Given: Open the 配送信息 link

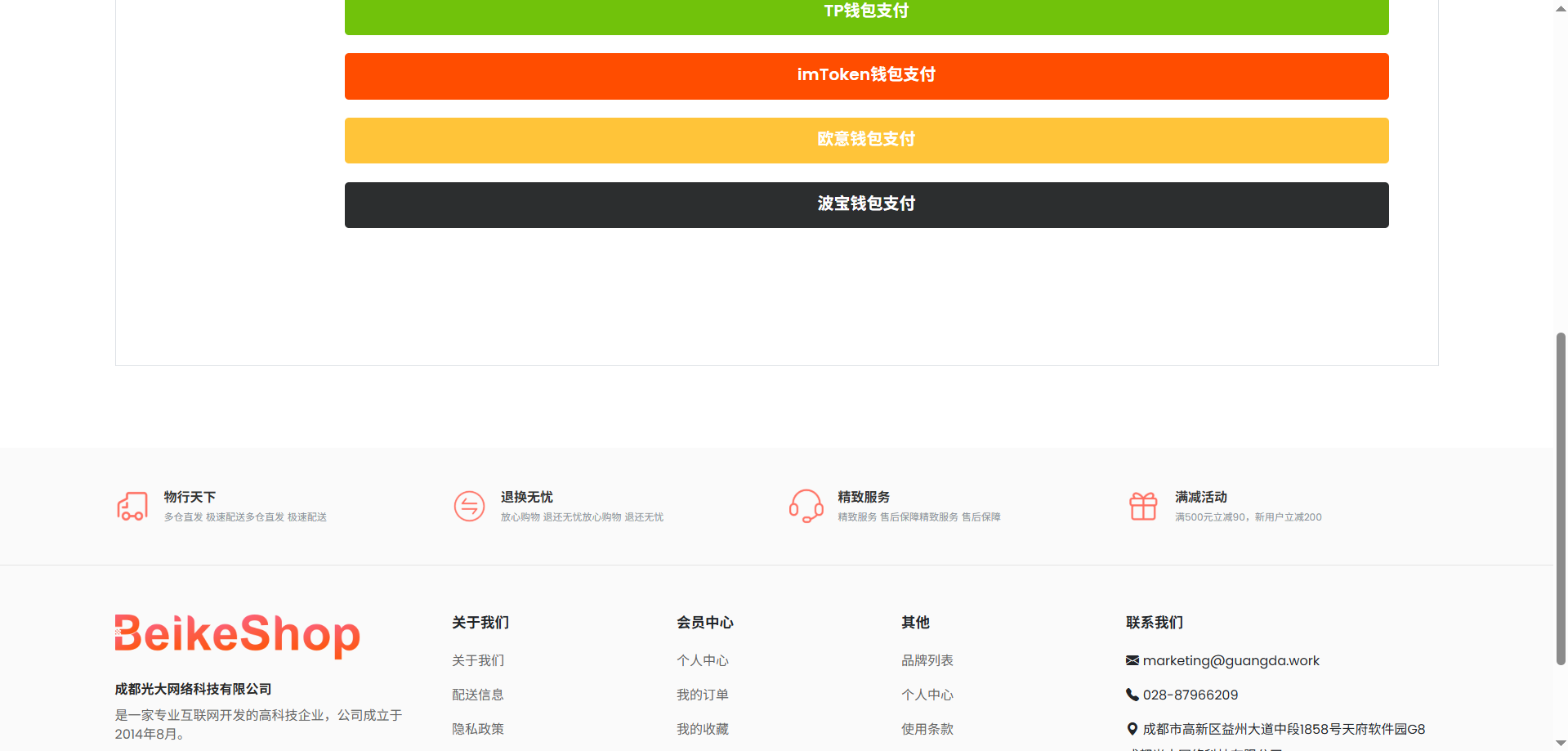Looking at the screenshot, I should point(478,695).
